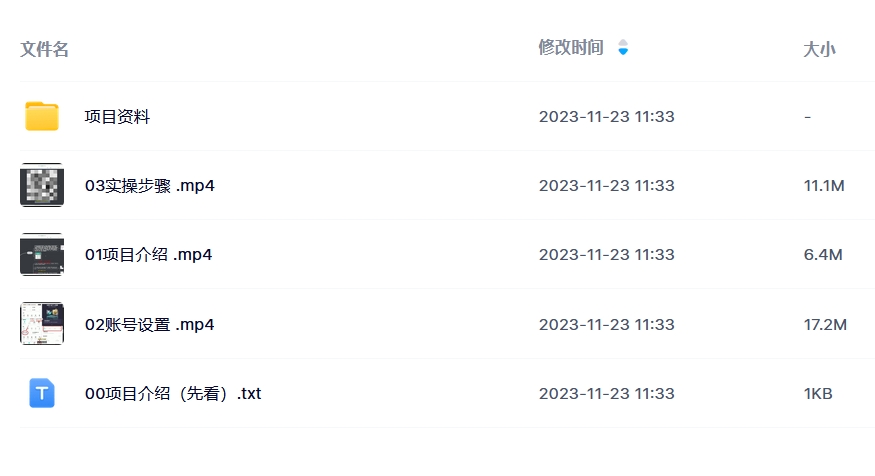This screenshot has width=875, height=476.
Task: Open thumbnail of 03实操步骤 video
Action: pos(42,185)
